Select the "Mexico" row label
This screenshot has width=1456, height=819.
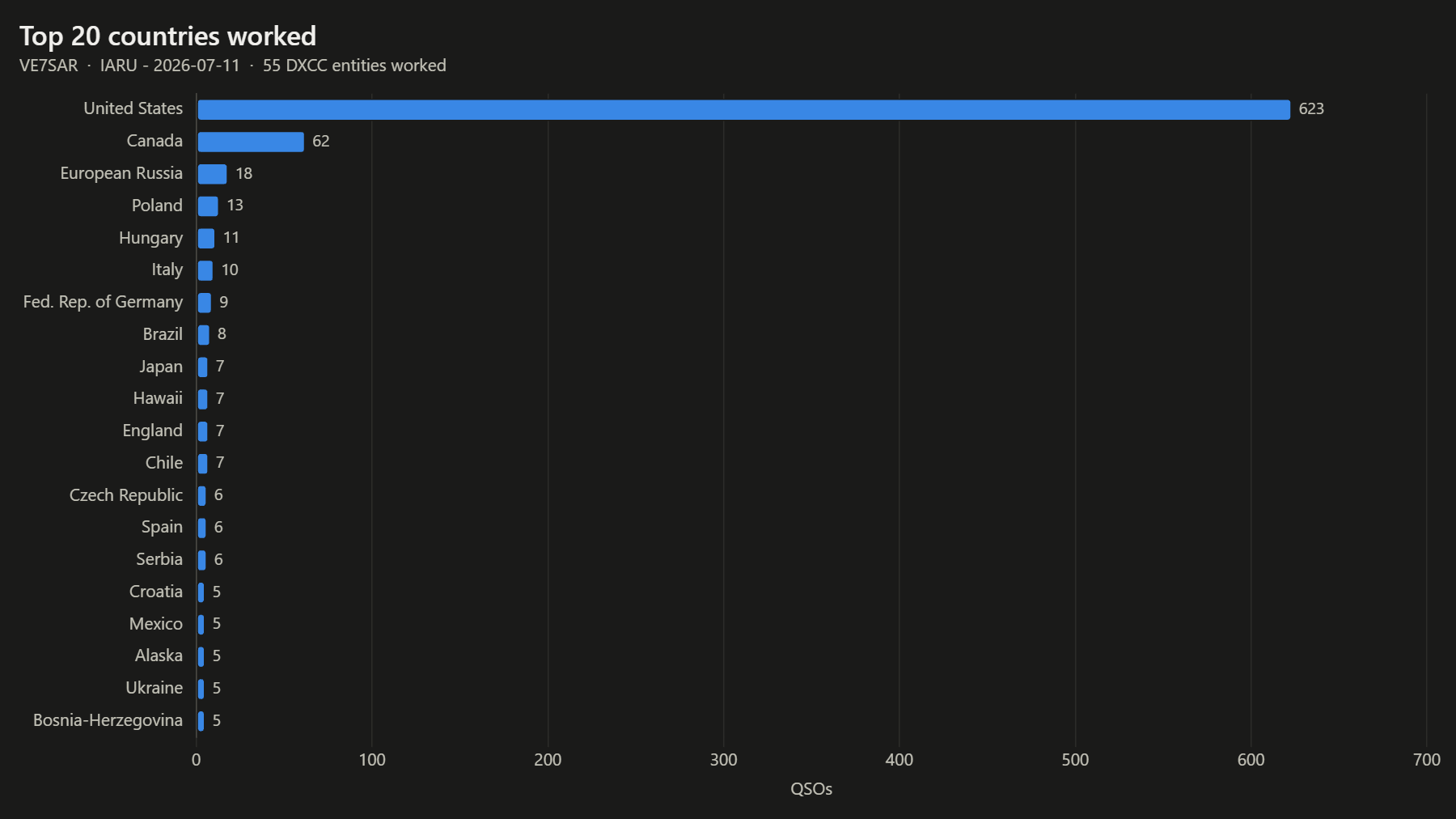click(x=156, y=624)
